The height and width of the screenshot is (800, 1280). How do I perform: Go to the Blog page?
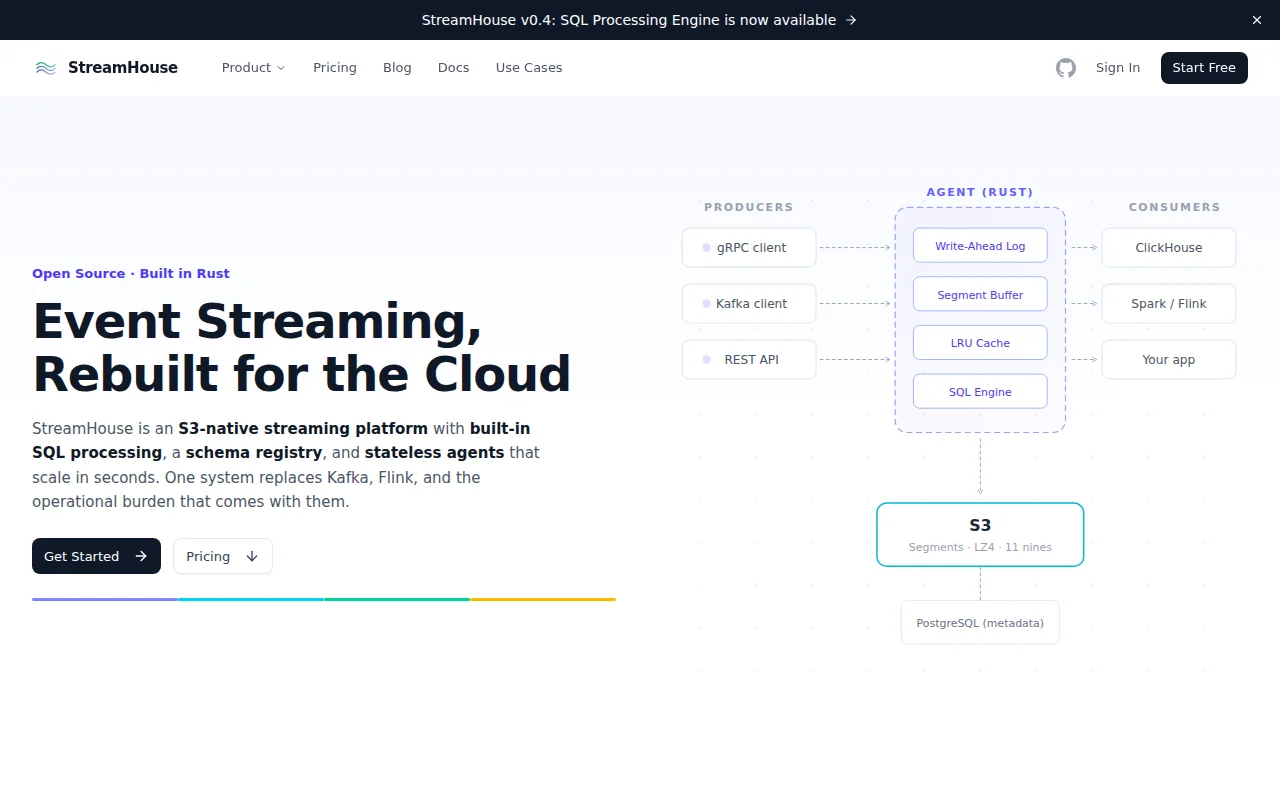pos(397,68)
